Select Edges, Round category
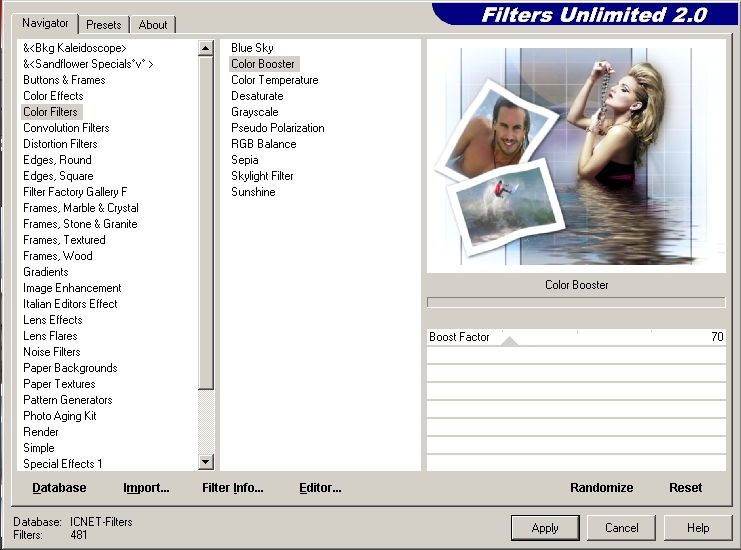741x550 pixels. pyautogui.click(x=57, y=160)
